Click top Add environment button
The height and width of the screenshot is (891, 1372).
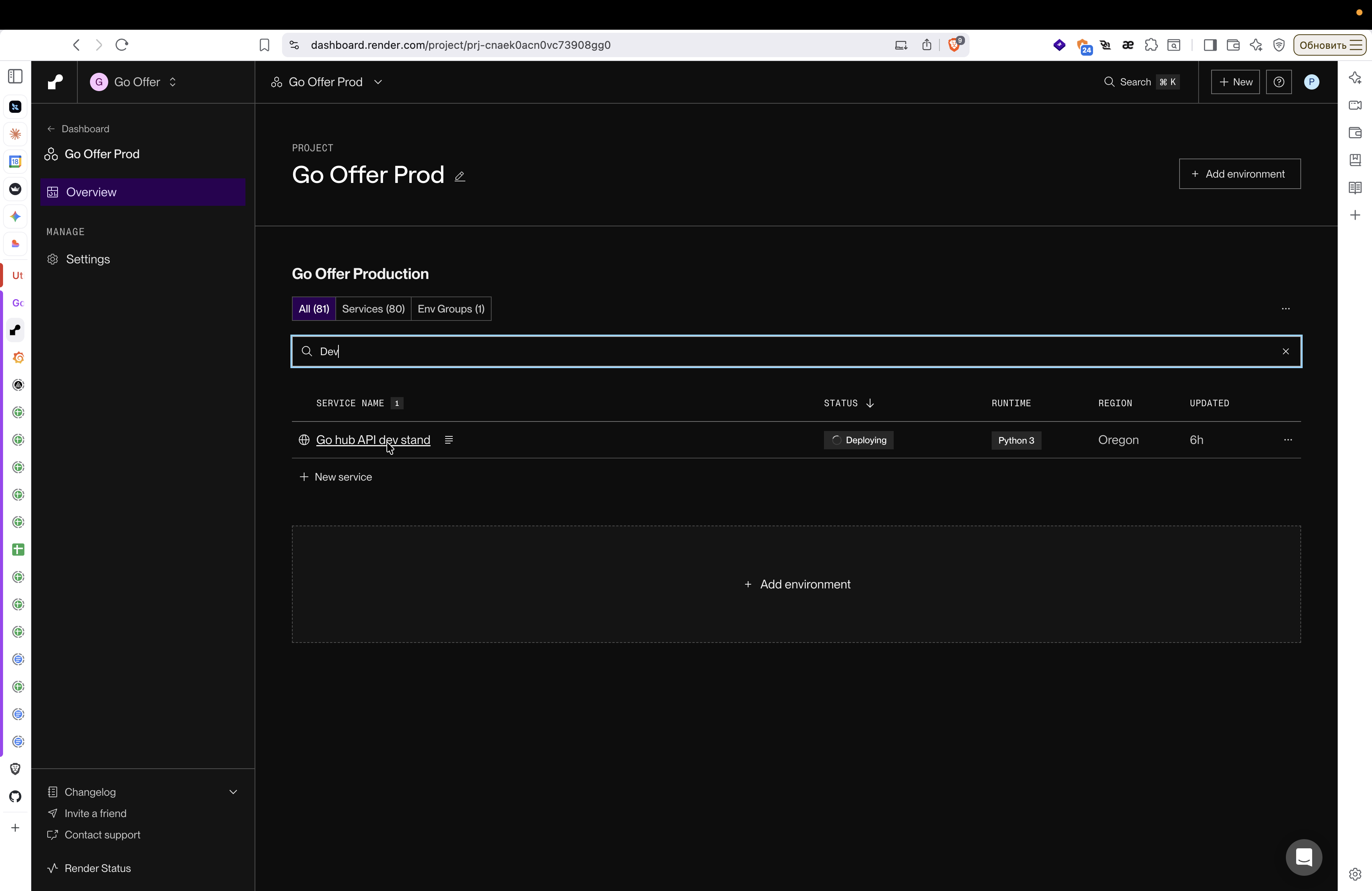(x=1239, y=173)
